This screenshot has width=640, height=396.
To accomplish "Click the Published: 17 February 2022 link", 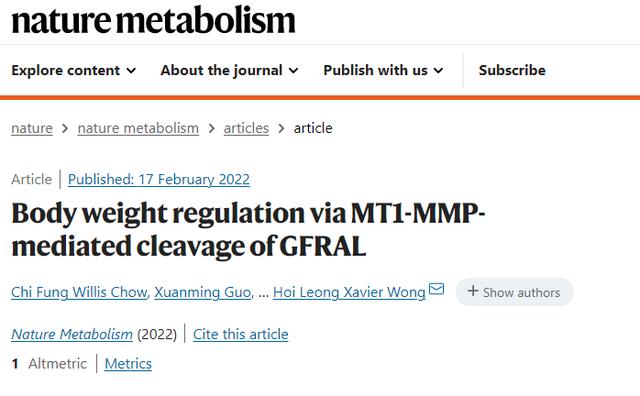I will click(x=159, y=179).
